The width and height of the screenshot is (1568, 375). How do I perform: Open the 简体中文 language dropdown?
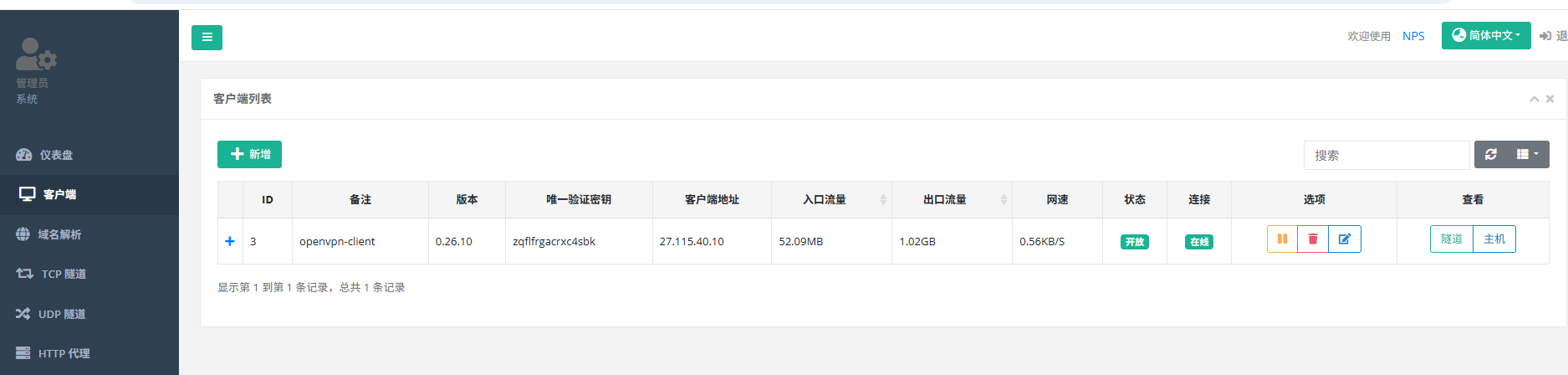[x=1486, y=35]
